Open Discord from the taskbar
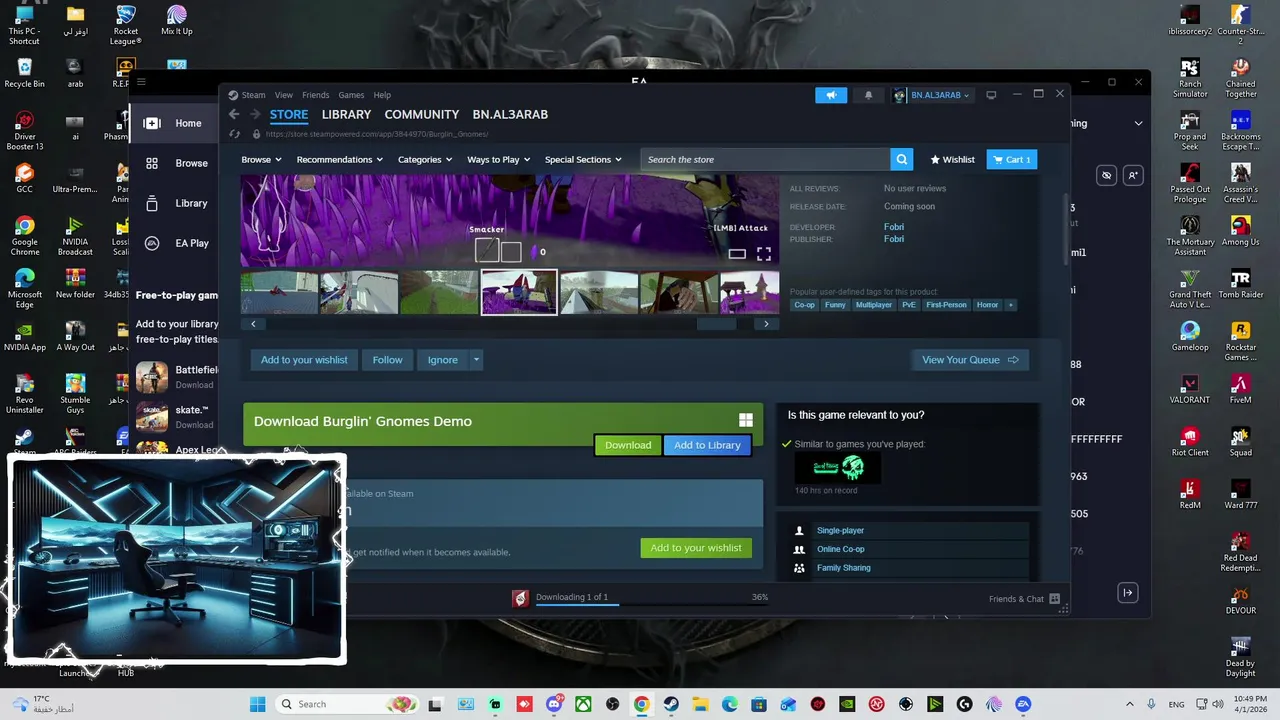This screenshot has height=720, width=1280. pyautogui.click(x=554, y=704)
